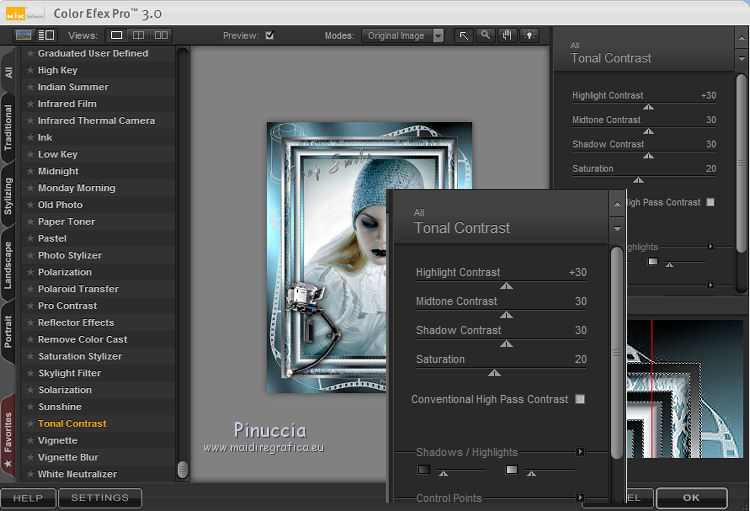The width and height of the screenshot is (750, 511).
Task: Switch to split preview view
Action: click(139, 35)
